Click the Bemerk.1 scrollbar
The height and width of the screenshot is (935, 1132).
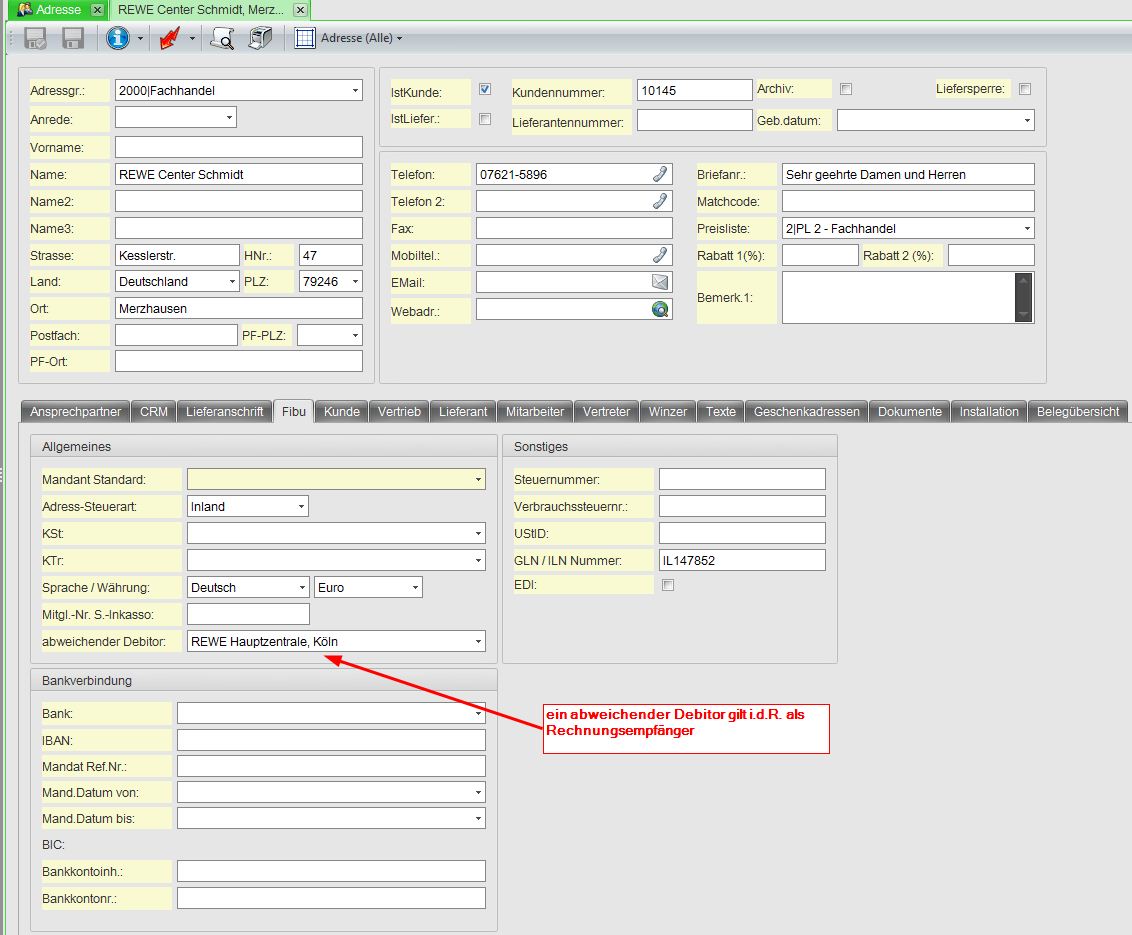1023,297
